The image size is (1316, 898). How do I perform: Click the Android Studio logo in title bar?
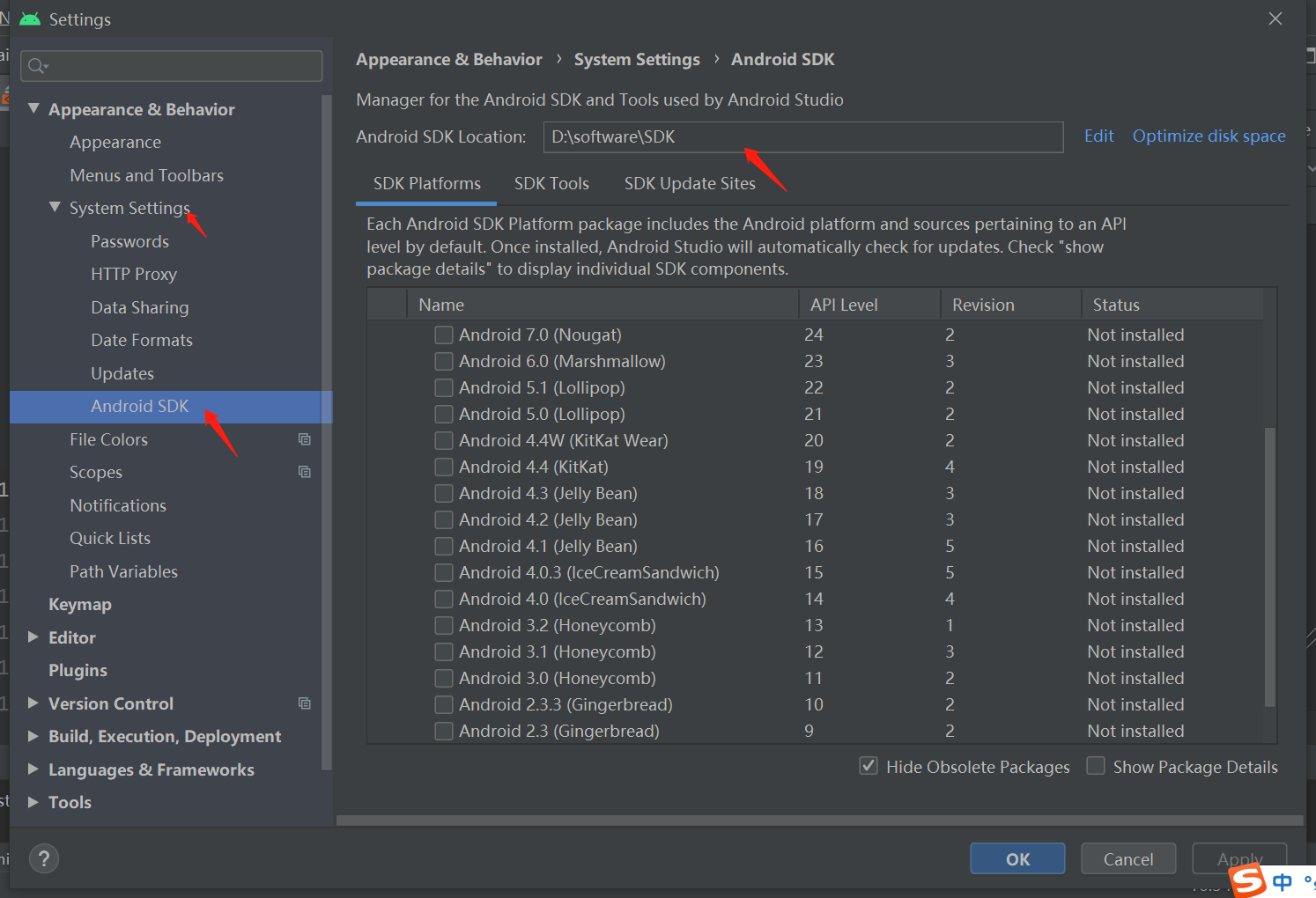[x=30, y=19]
